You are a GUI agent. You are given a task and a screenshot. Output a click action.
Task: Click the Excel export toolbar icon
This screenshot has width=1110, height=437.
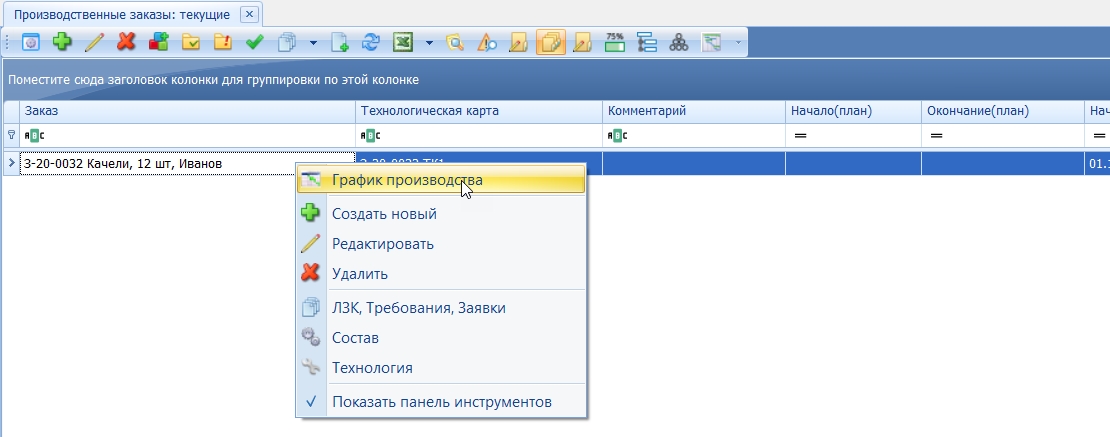(403, 42)
